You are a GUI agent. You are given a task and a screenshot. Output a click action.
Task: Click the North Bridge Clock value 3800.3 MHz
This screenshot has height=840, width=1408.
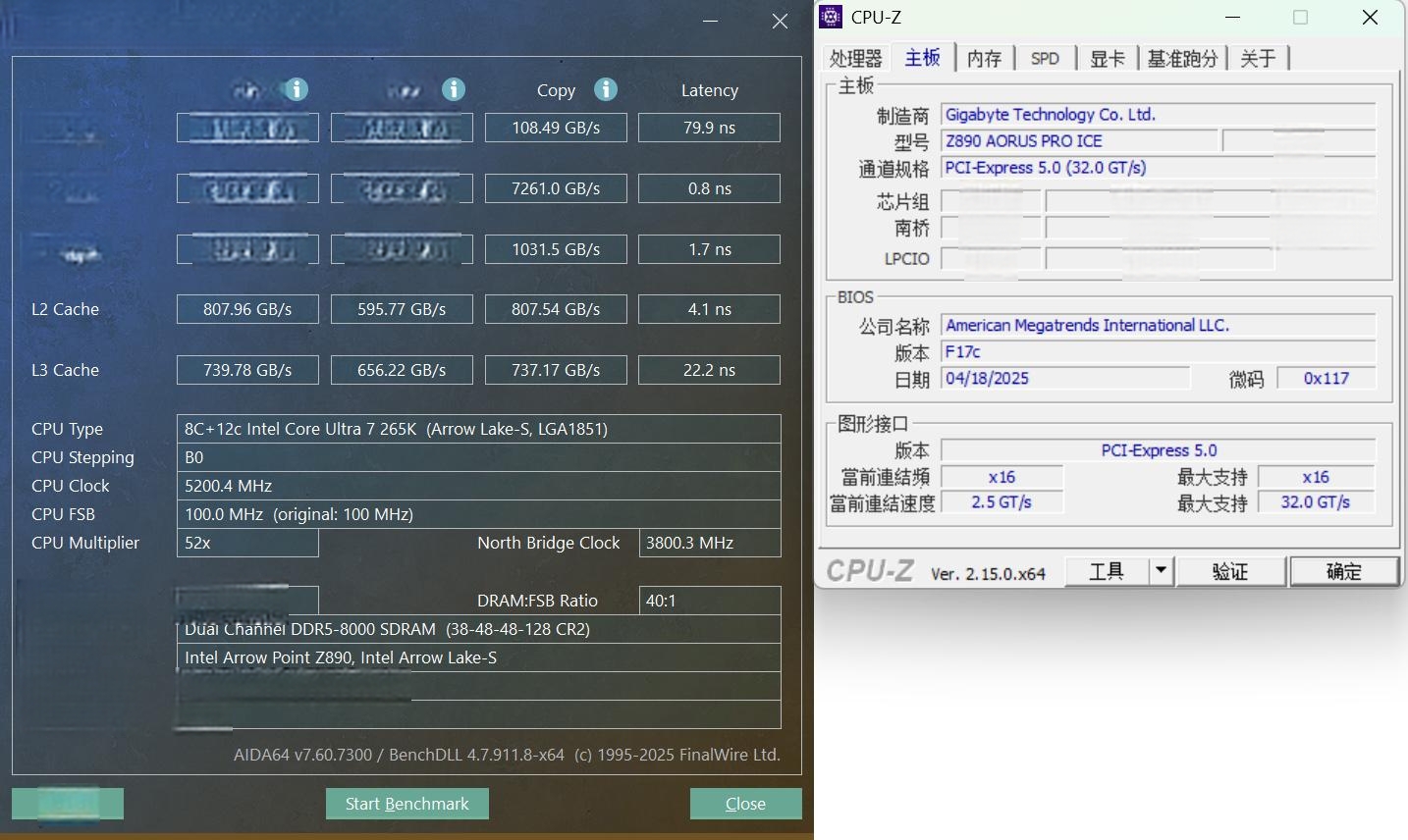pyautogui.click(x=710, y=543)
